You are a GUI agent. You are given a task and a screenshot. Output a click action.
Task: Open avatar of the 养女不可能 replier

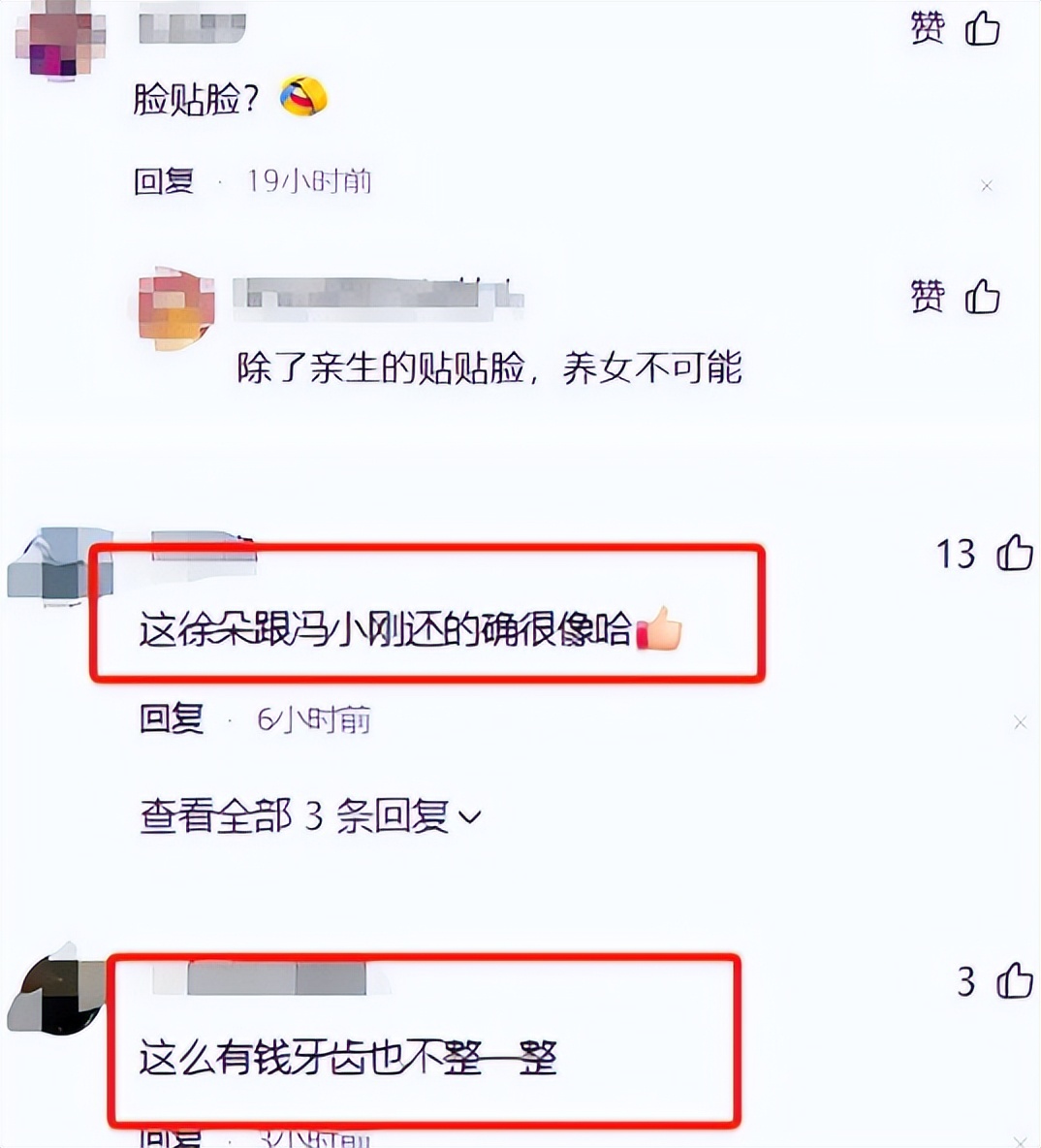(175, 309)
